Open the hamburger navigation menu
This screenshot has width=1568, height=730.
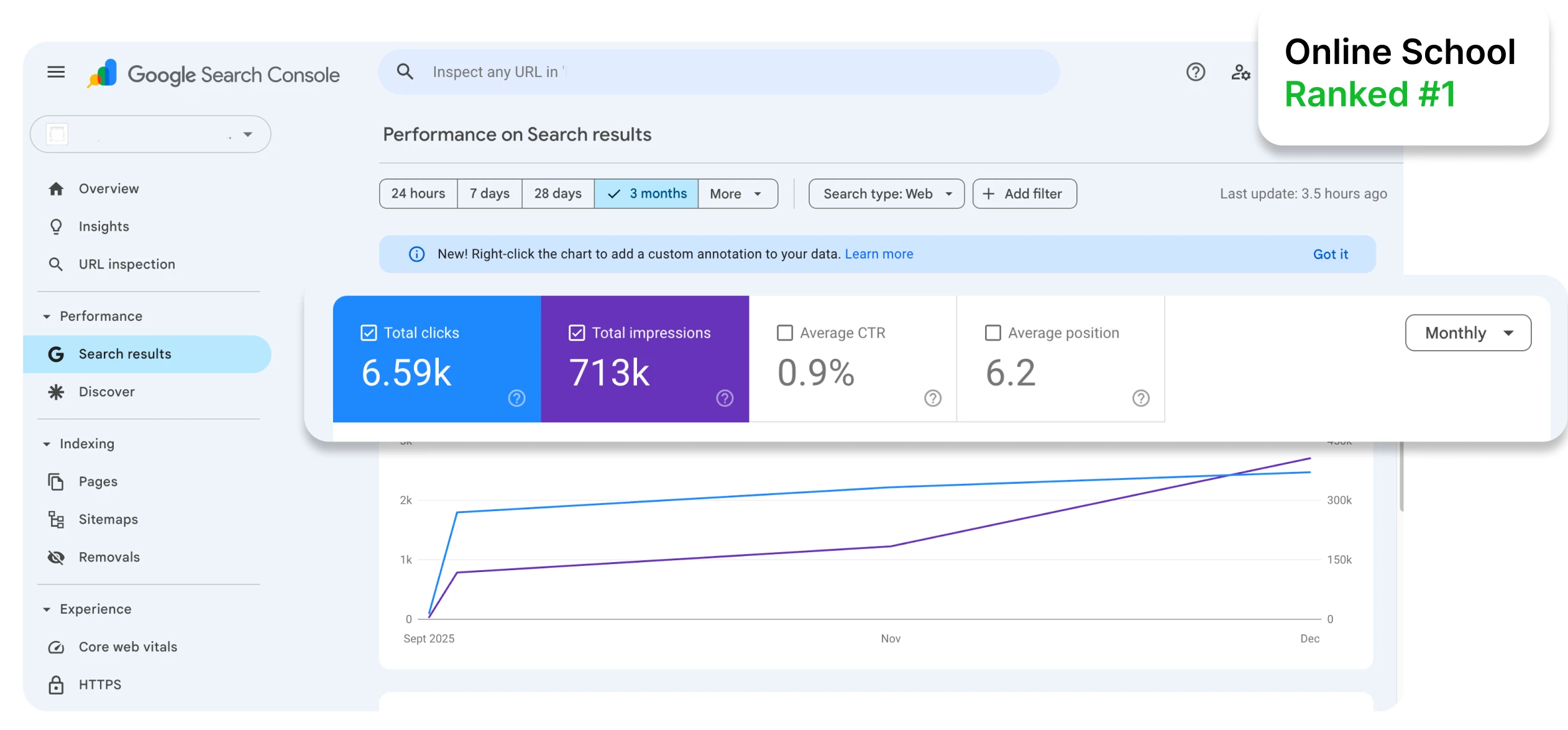[x=55, y=72]
